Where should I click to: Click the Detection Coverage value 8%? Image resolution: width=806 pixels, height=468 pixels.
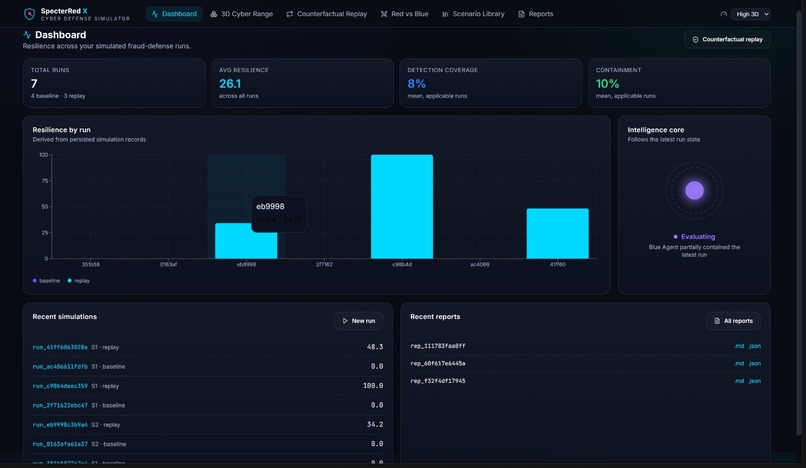coord(416,83)
